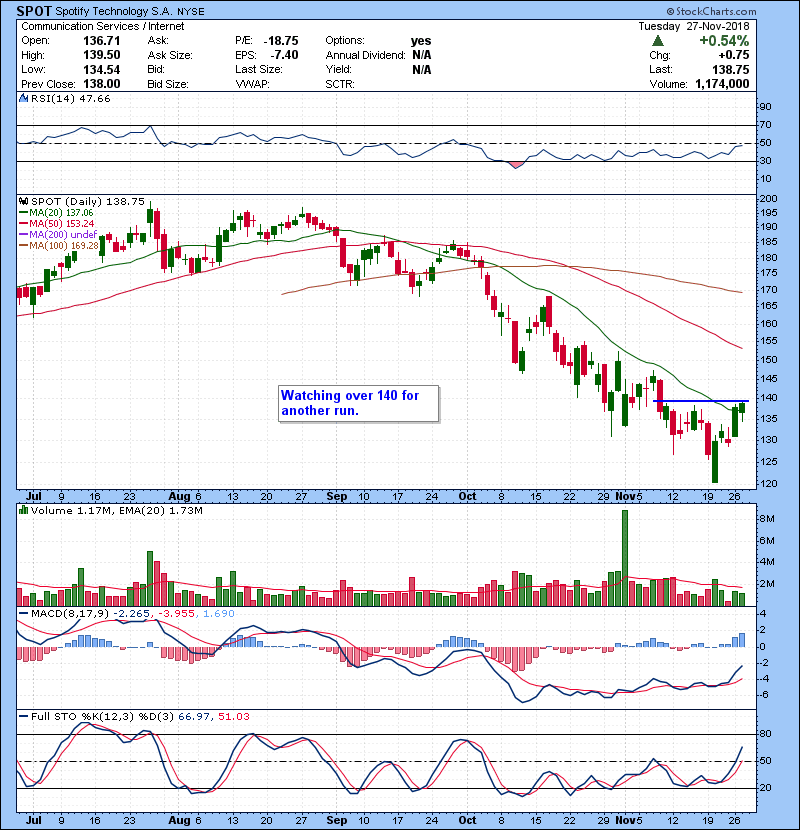Click the MA(100) 169.28 legend entry

tap(59, 245)
